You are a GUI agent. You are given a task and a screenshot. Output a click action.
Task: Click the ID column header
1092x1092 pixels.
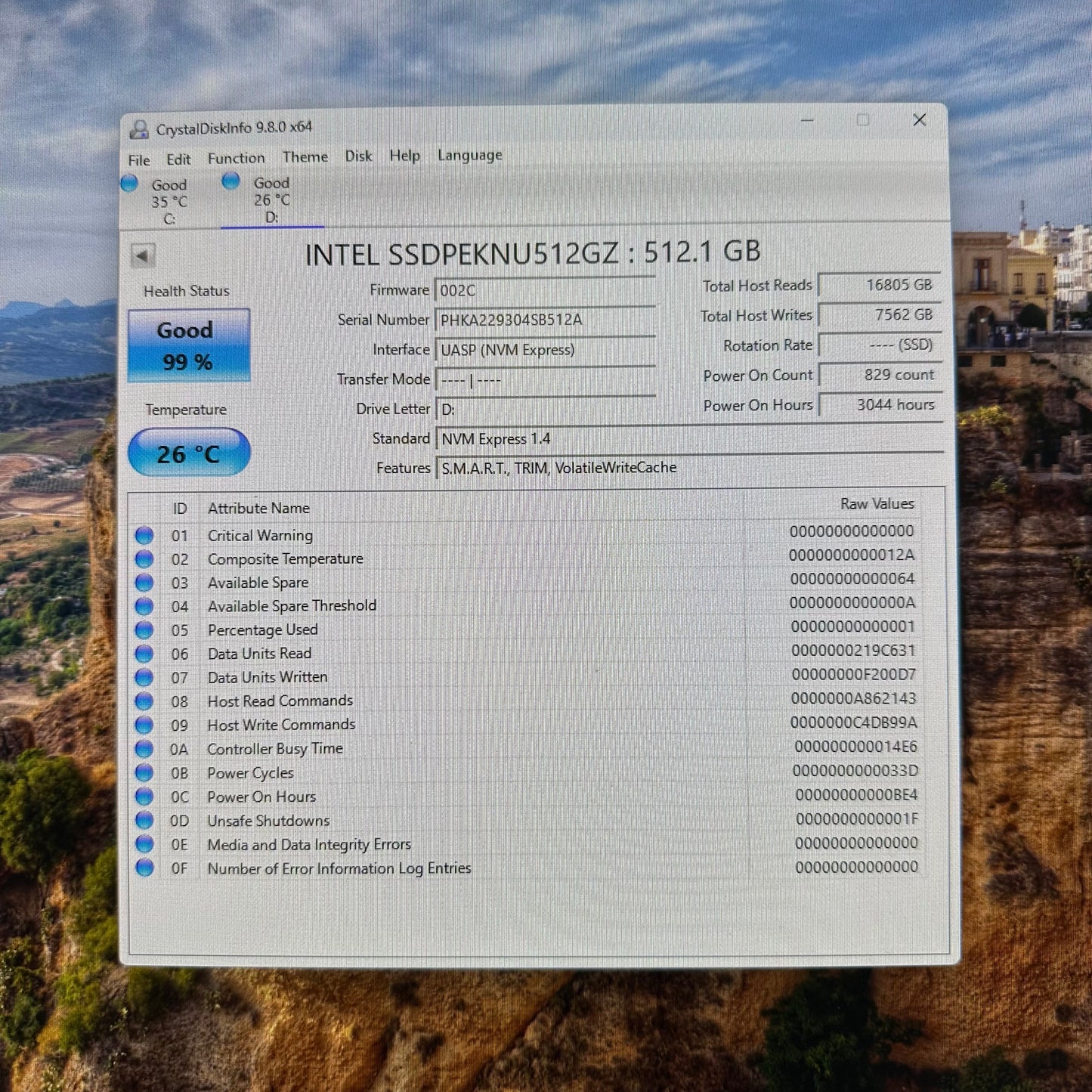click(x=180, y=509)
